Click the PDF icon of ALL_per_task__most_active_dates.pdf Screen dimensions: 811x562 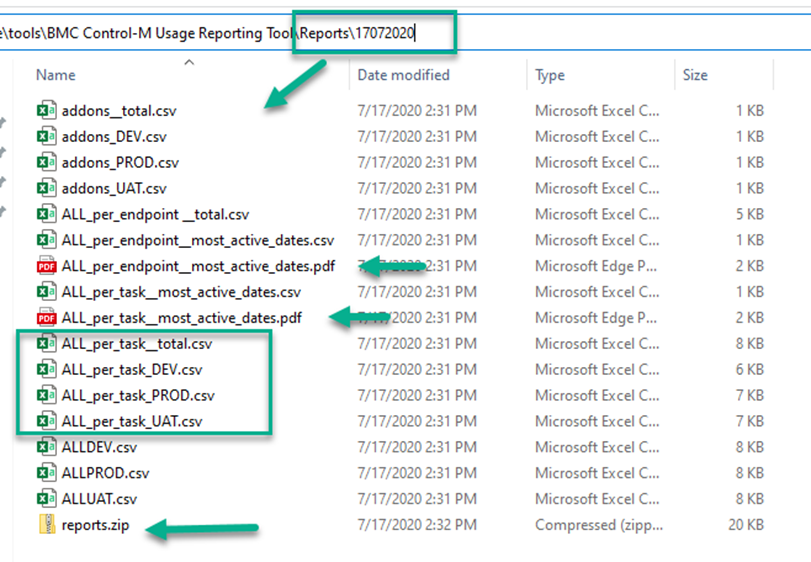pyautogui.click(x=47, y=317)
